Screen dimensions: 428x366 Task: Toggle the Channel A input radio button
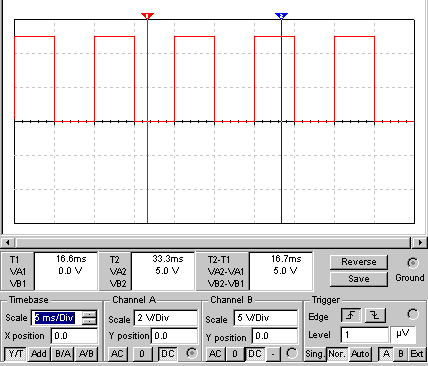click(x=192, y=353)
